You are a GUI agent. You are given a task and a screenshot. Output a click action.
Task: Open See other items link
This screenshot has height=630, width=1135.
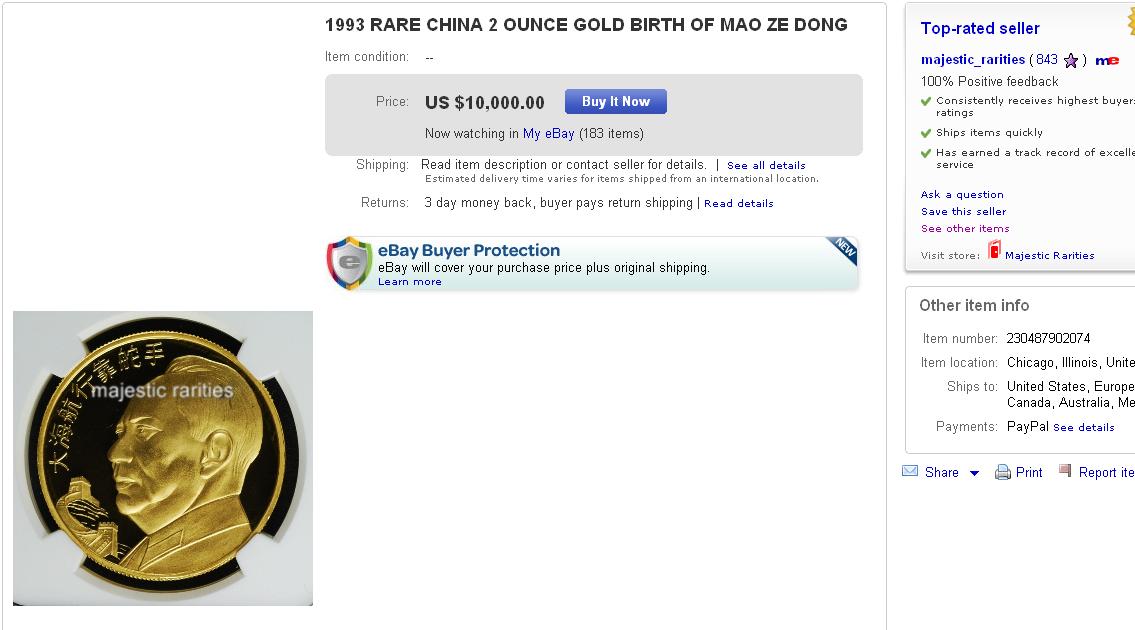[x=965, y=229]
